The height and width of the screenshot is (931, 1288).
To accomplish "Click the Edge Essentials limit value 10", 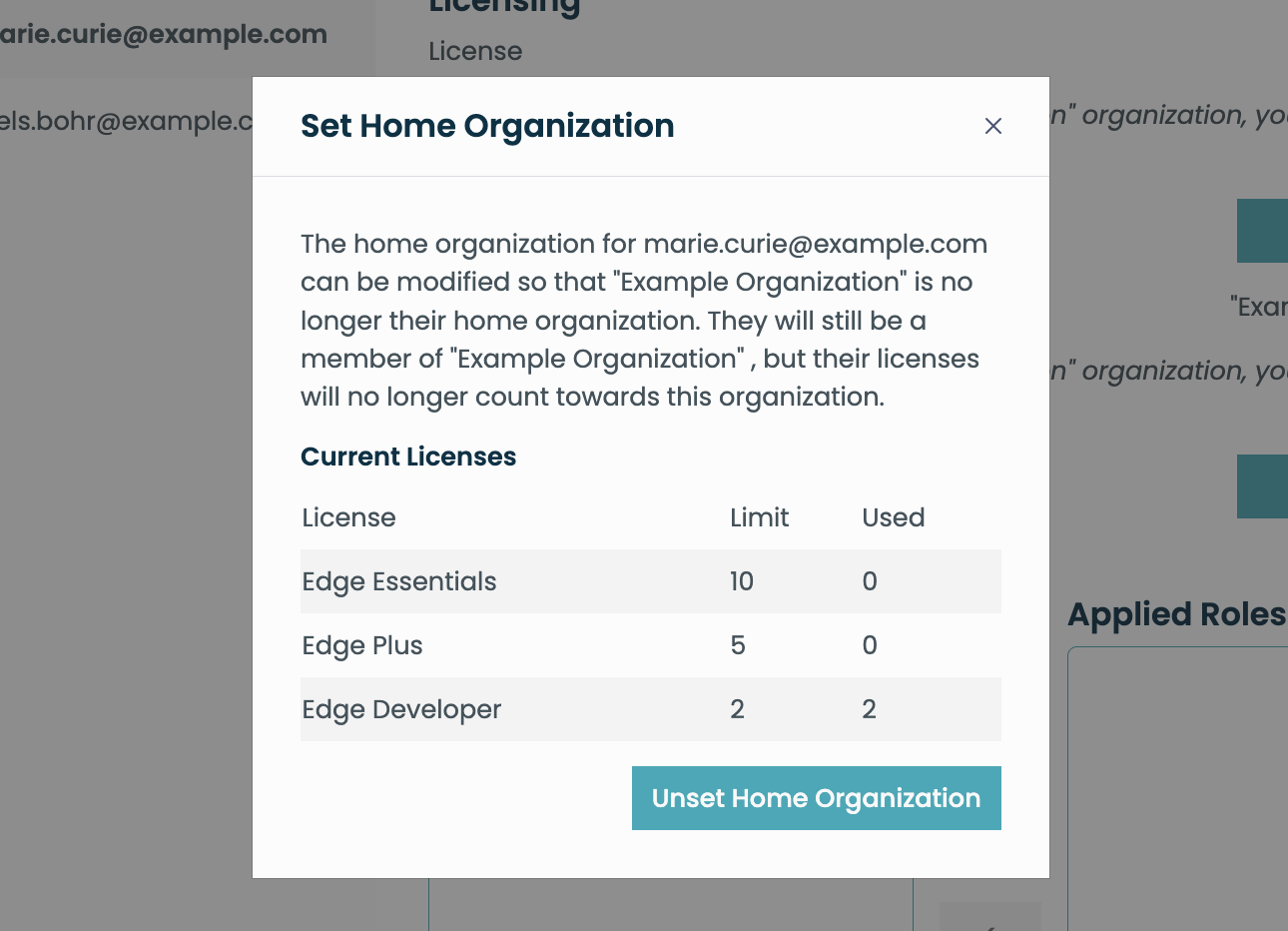I will click(742, 581).
